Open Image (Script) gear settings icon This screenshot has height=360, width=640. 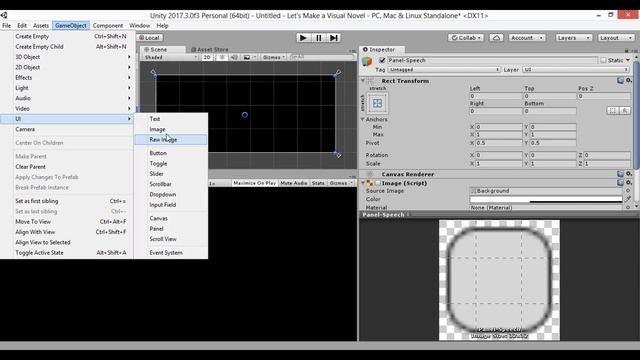(x=629, y=183)
